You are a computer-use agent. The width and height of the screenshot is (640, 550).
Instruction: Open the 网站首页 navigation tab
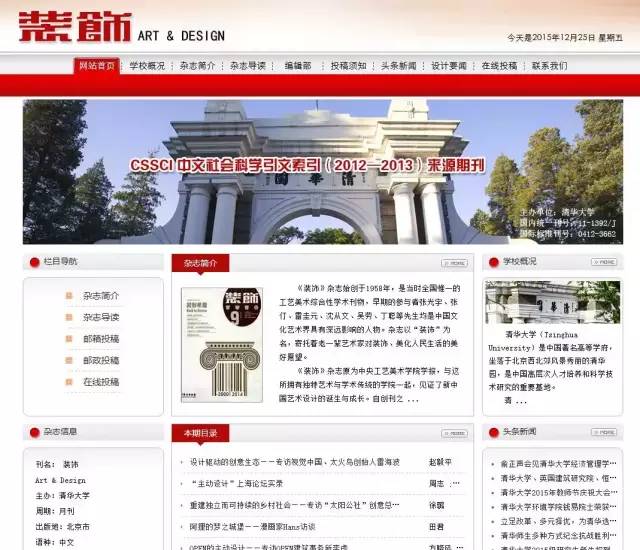coord(97,66)
